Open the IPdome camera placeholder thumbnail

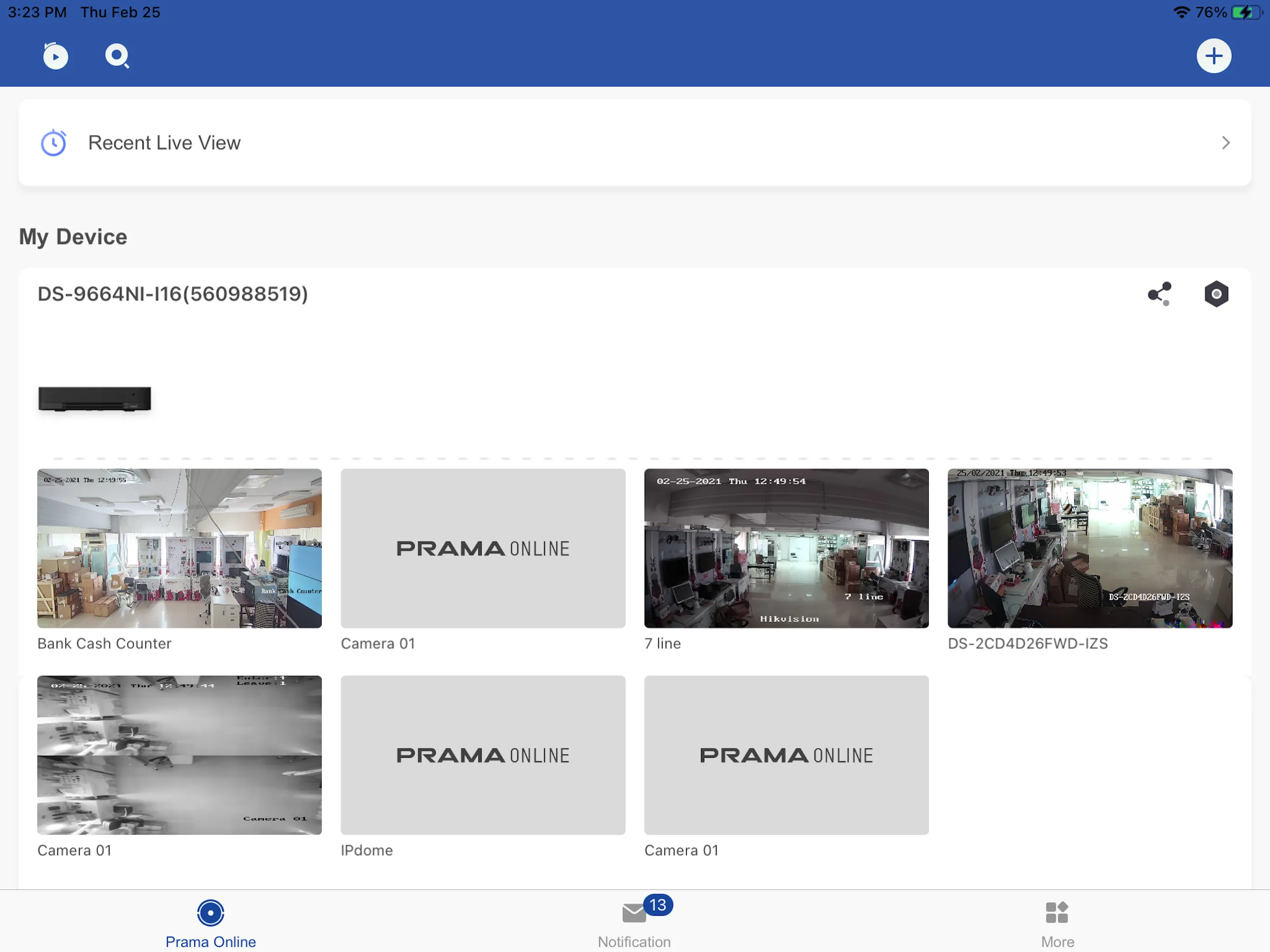(483, 755)
